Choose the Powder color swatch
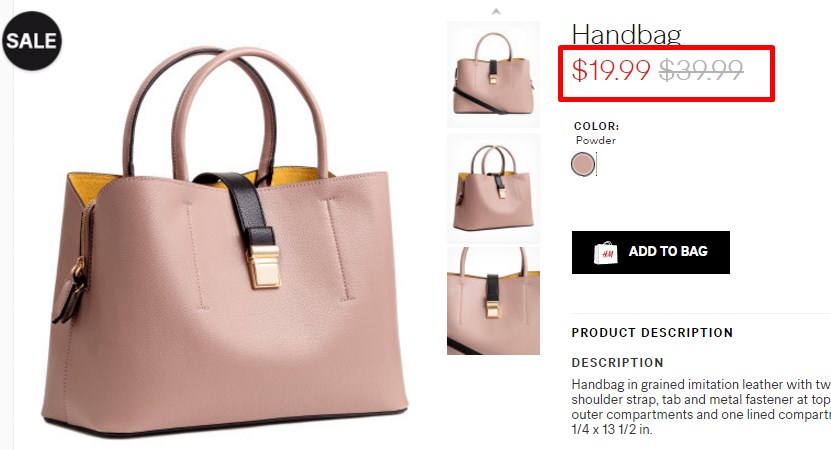Image resolution: width=831 pixels, height=450 pixels. point(583,164)
